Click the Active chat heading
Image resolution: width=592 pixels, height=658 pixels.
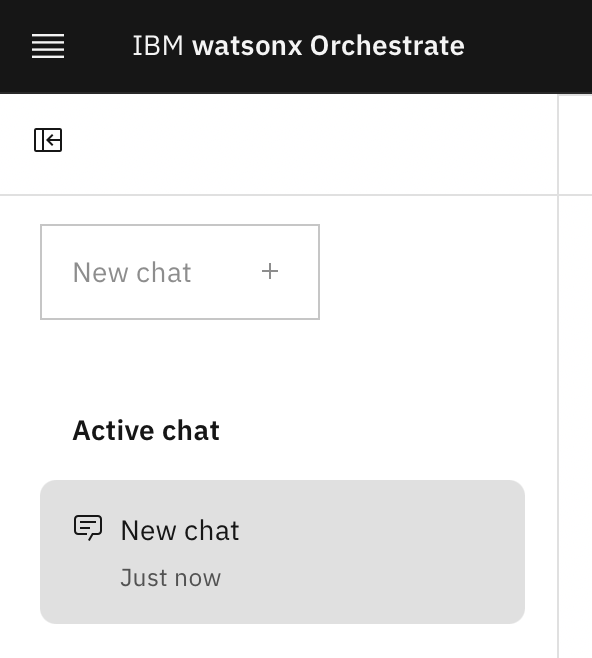point(146,431)
